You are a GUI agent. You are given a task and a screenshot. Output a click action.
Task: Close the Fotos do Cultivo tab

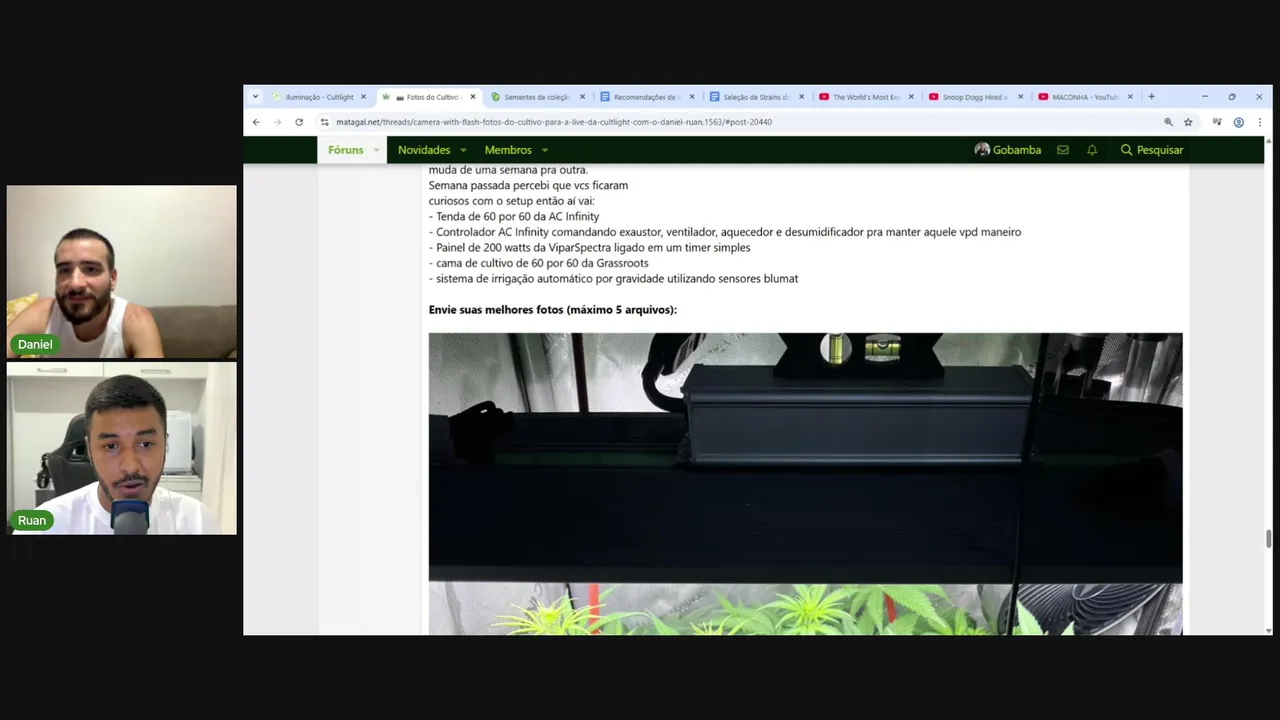[473, 97]
